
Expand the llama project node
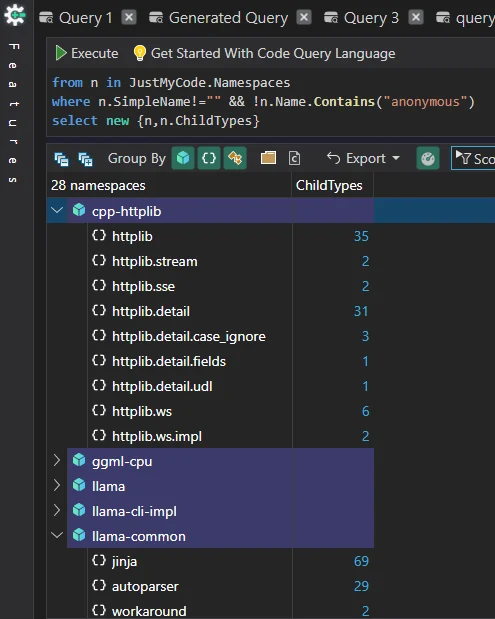click(x=57, y=485)
